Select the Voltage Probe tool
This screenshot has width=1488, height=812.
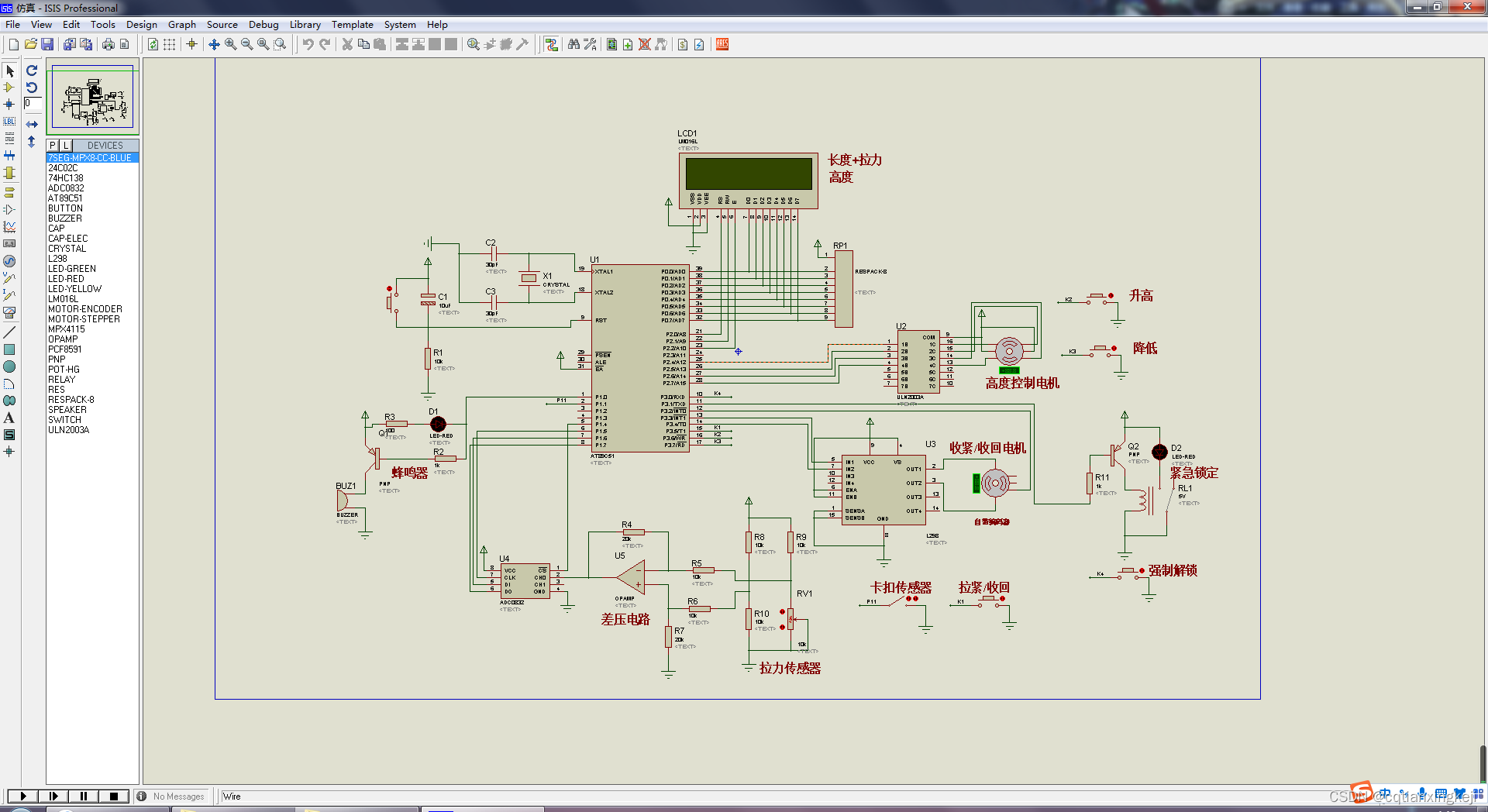pyautogui.click(x=9, y=278)
